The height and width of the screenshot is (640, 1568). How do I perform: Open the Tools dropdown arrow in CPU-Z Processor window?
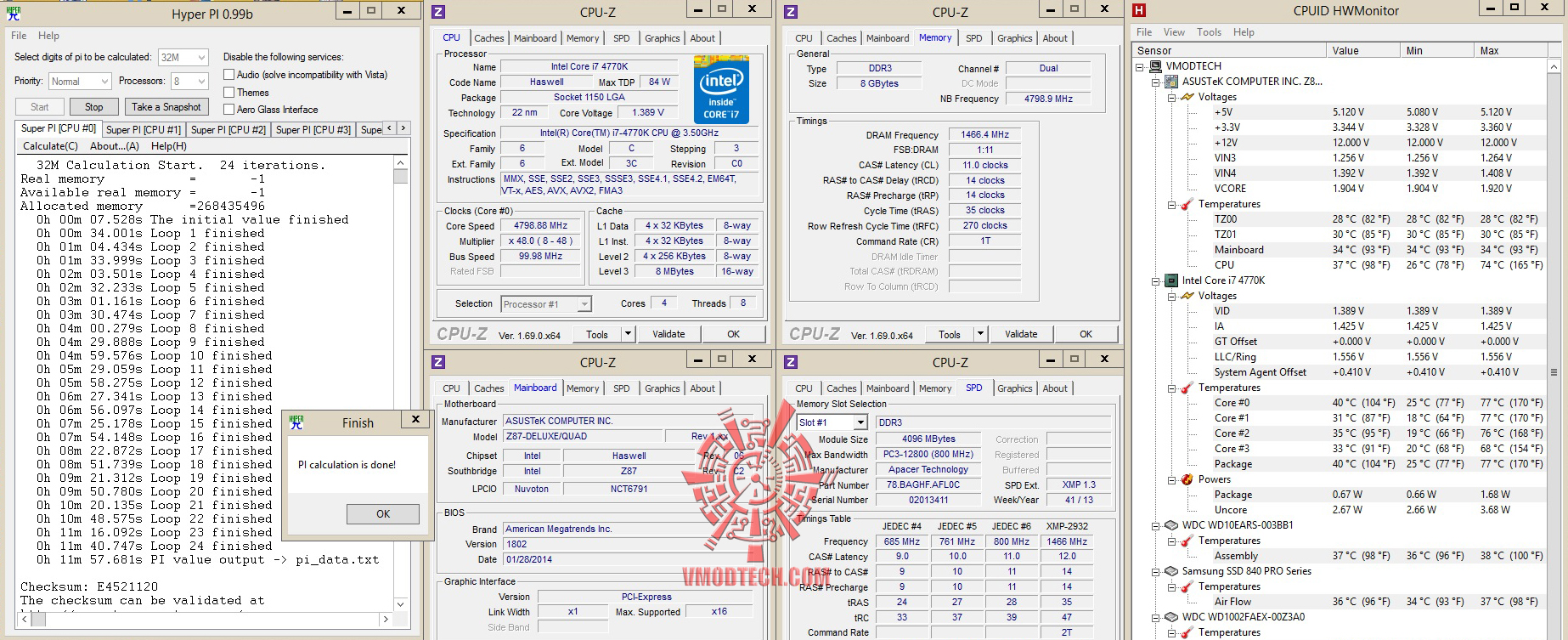[x=628, y=334]
